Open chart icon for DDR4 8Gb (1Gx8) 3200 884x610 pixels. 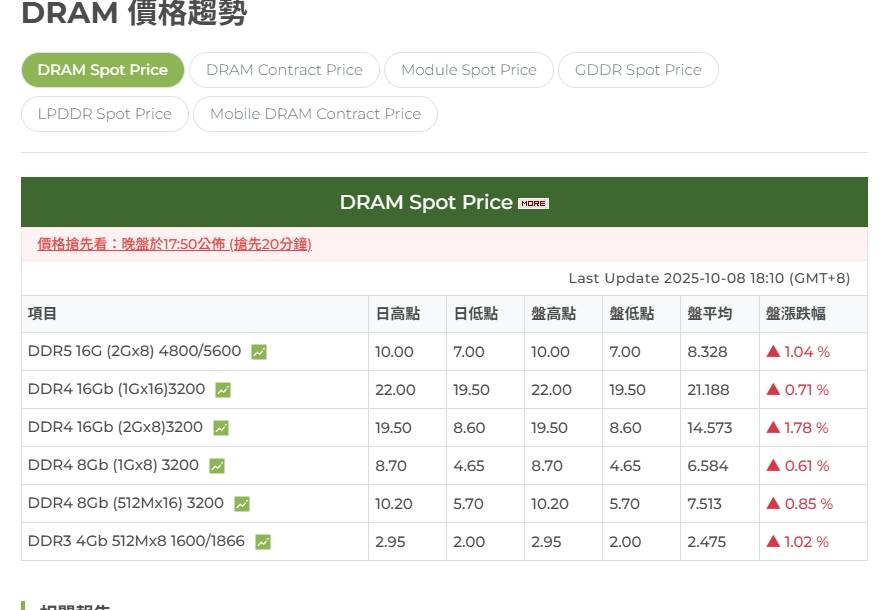click(217, 466)
